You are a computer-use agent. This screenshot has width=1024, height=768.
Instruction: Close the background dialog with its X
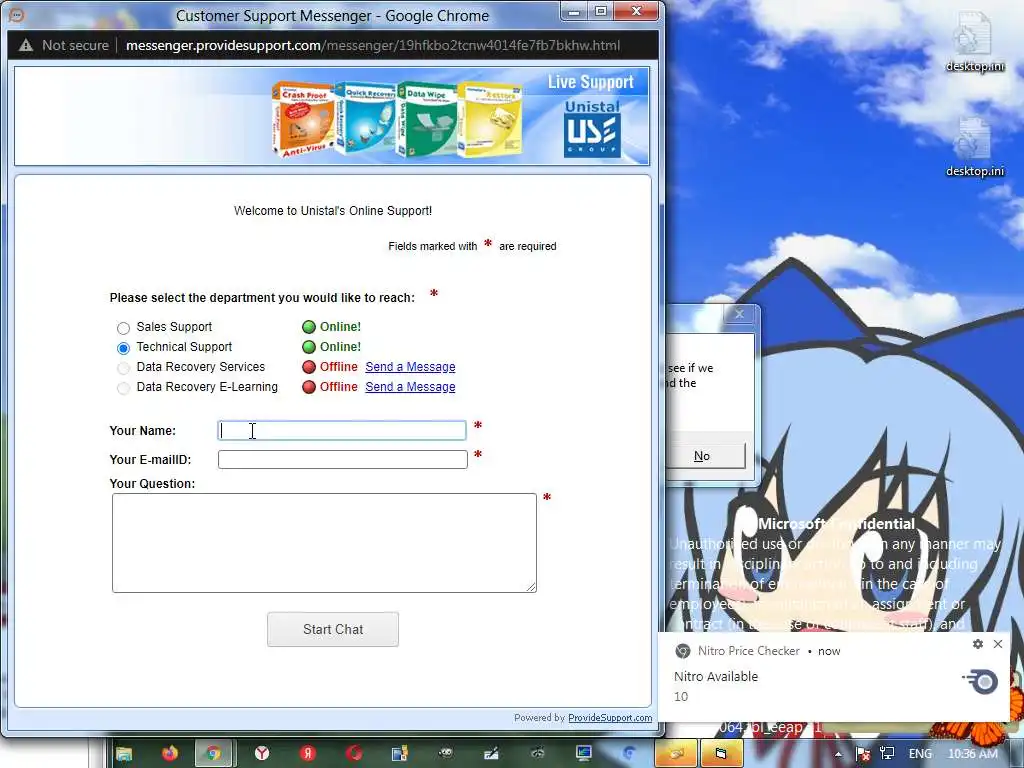(739, 314)
